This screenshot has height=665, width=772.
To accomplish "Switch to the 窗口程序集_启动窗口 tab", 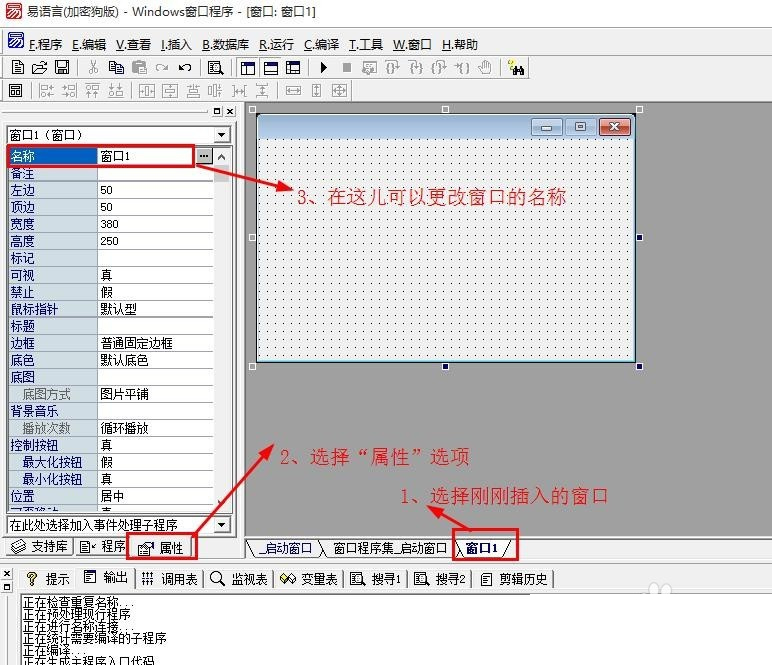I will (x=389, y=548).
